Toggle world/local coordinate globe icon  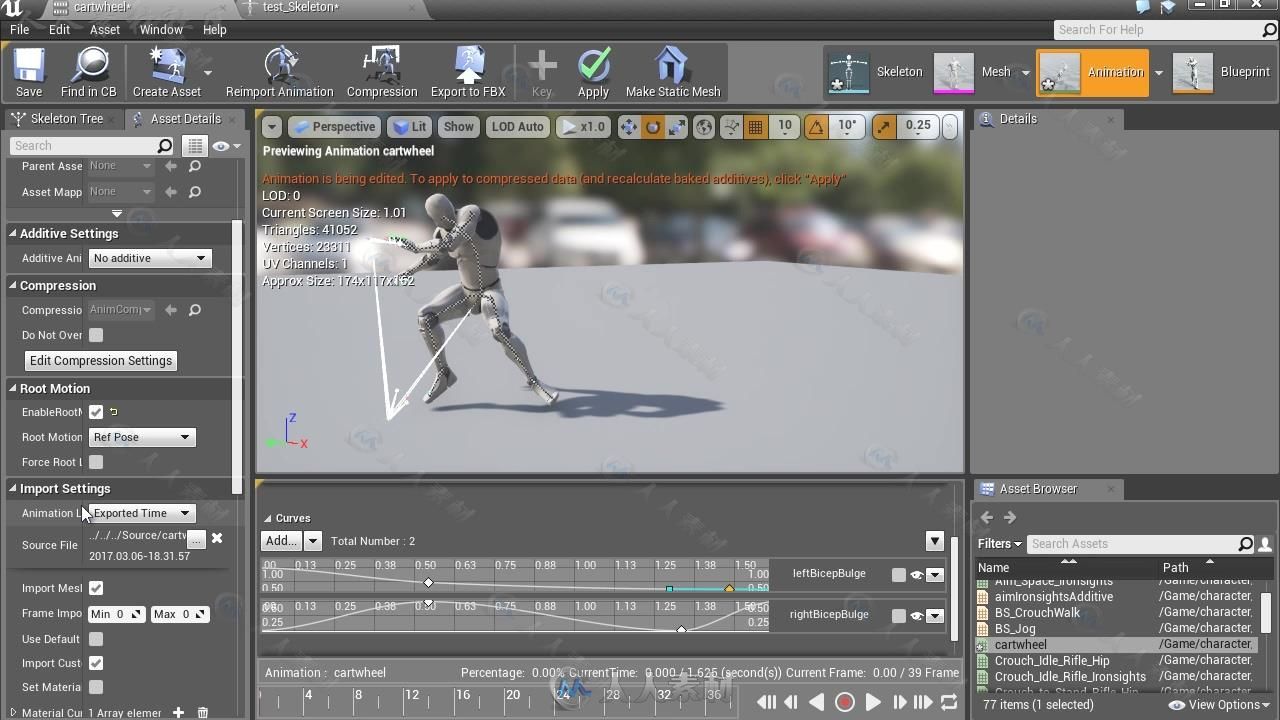click(704, 127)
